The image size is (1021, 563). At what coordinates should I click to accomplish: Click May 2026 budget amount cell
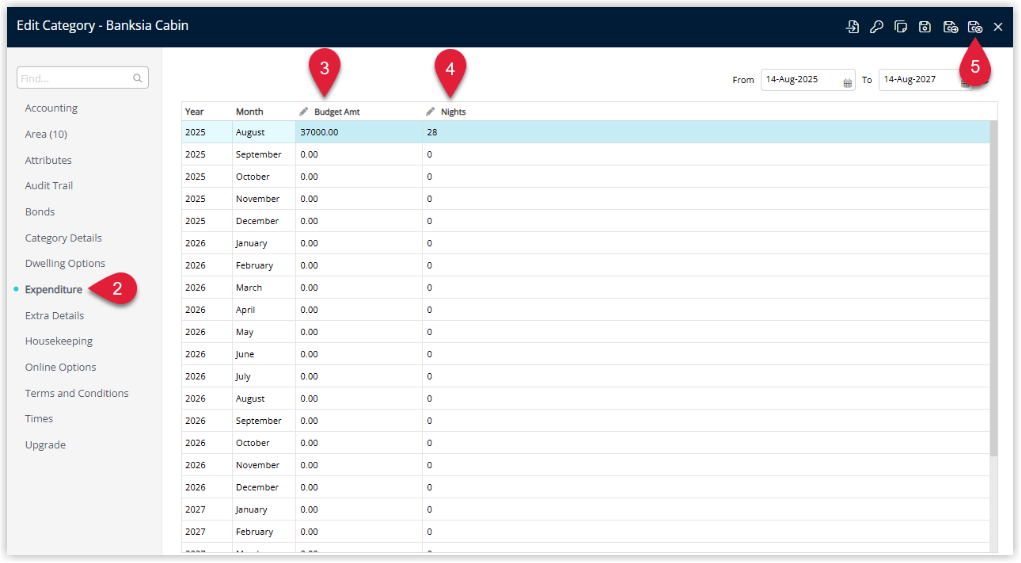(x=359, y=332)
